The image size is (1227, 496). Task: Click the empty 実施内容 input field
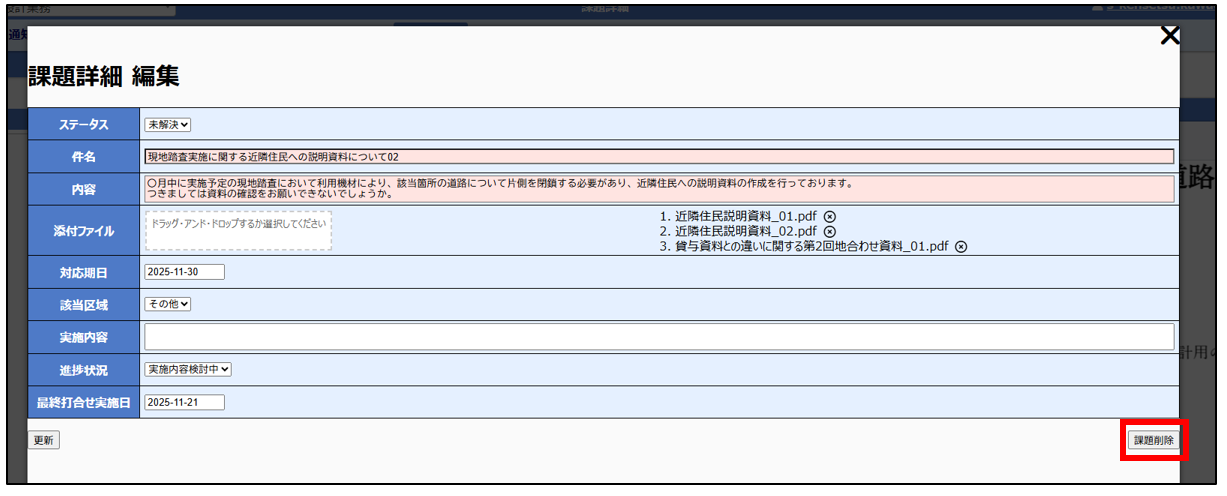click(659, 336)
